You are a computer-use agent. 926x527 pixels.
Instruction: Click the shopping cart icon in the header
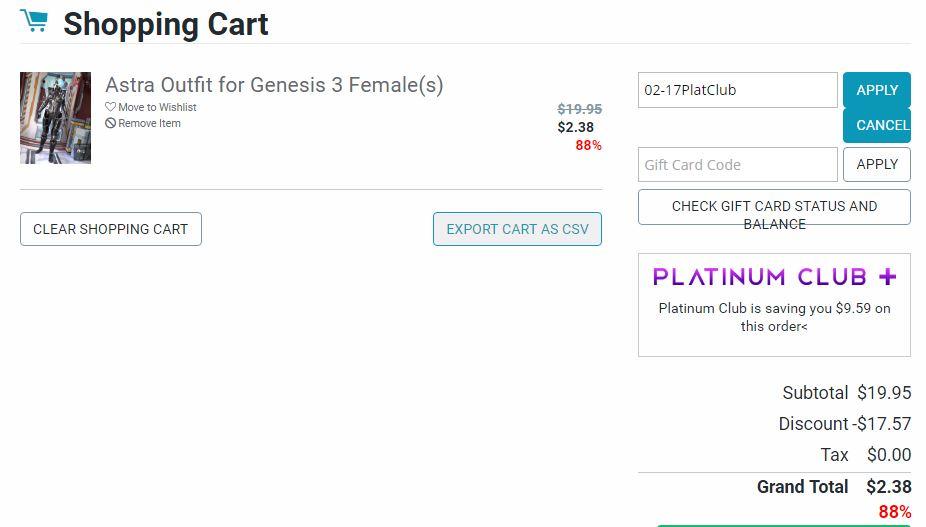[x=34, y=21]
